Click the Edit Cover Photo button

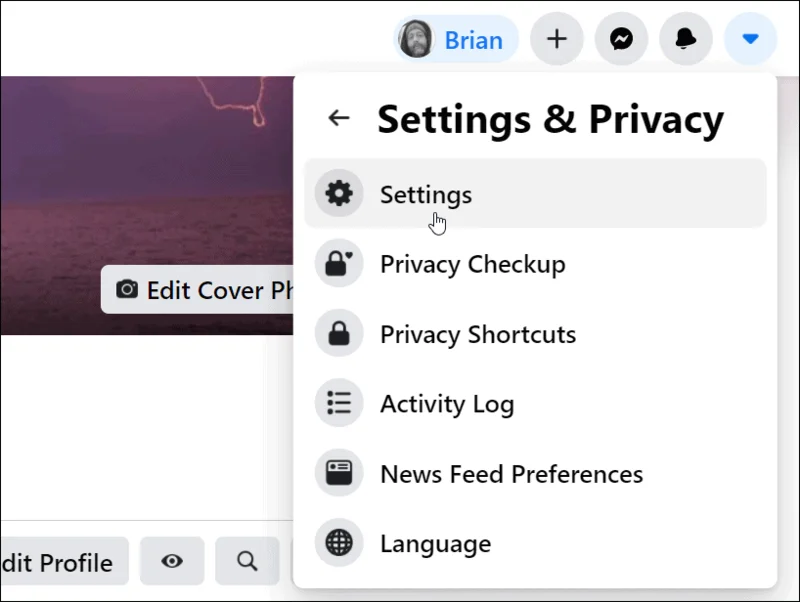197,289
